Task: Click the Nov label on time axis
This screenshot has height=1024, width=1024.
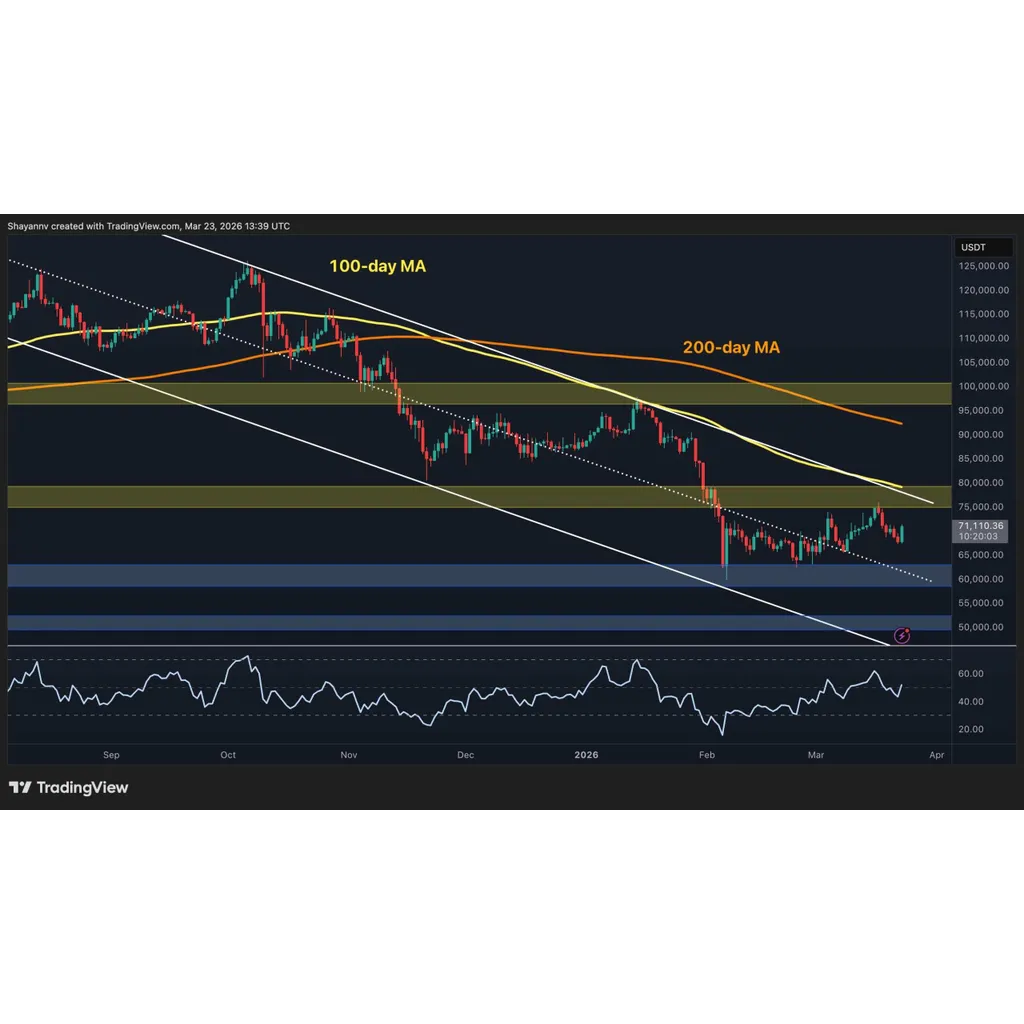Action: [349, 754]
